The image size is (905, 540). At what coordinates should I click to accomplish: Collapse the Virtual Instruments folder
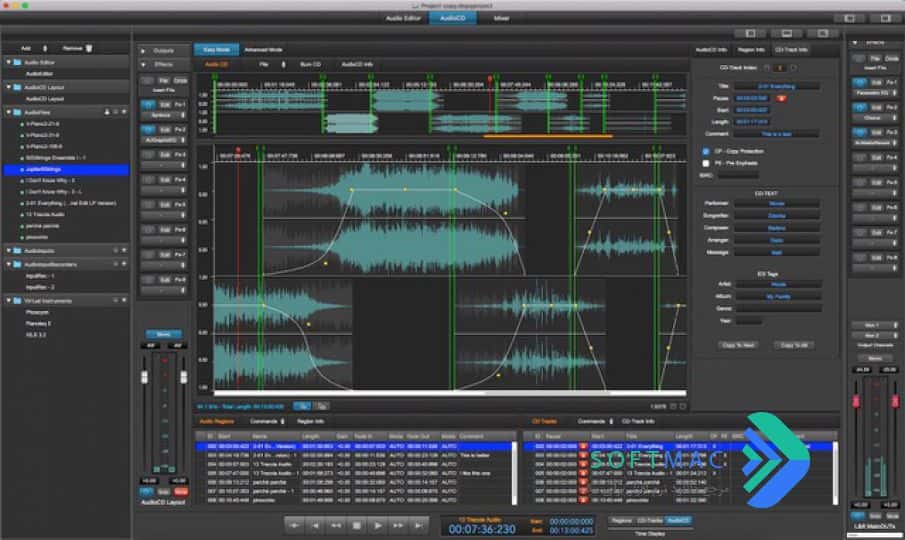coord(9,301)
